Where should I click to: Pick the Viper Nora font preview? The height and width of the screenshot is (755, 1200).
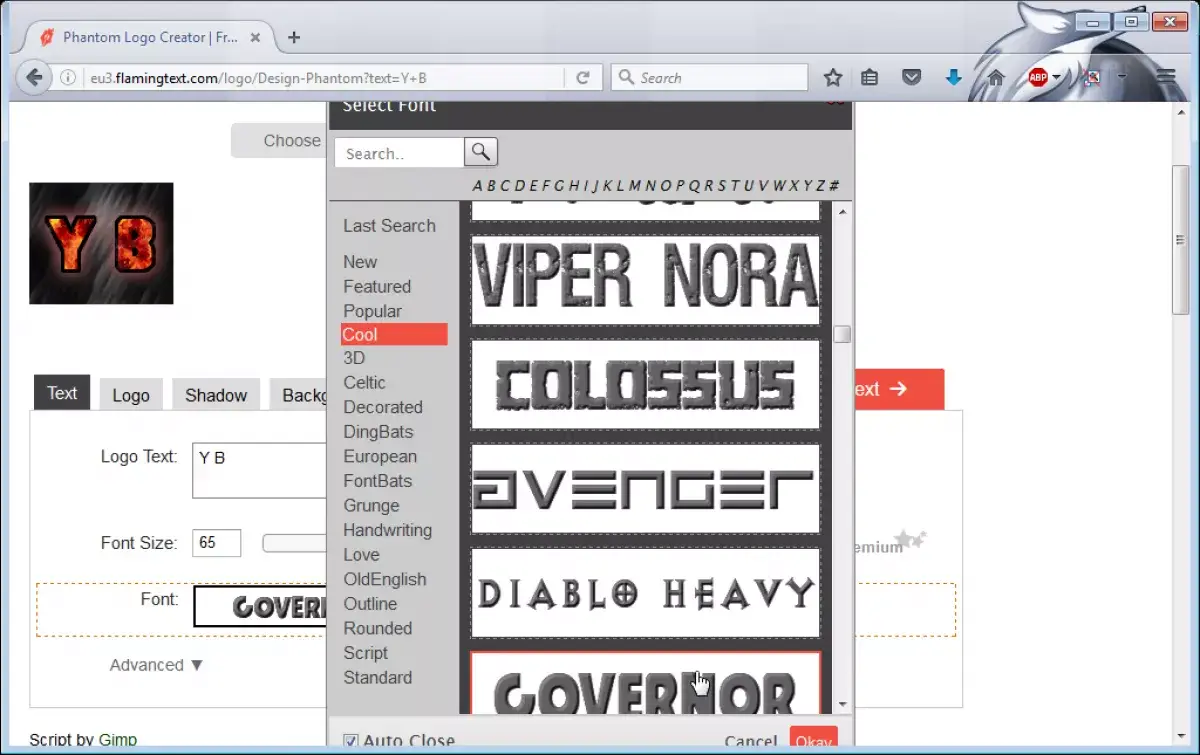(646, 280)
